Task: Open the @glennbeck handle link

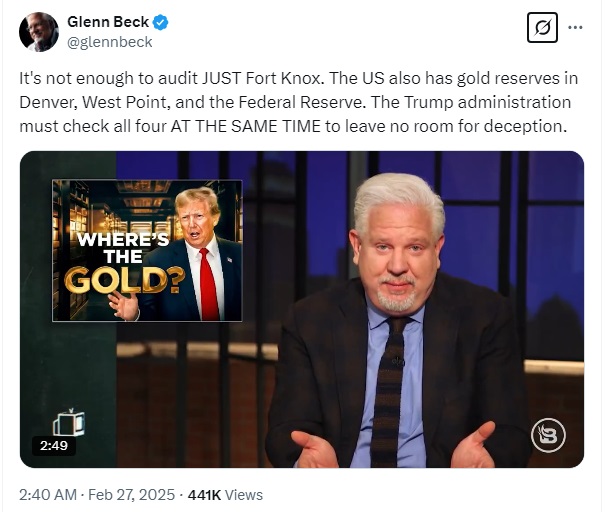Action: (110, 42)
